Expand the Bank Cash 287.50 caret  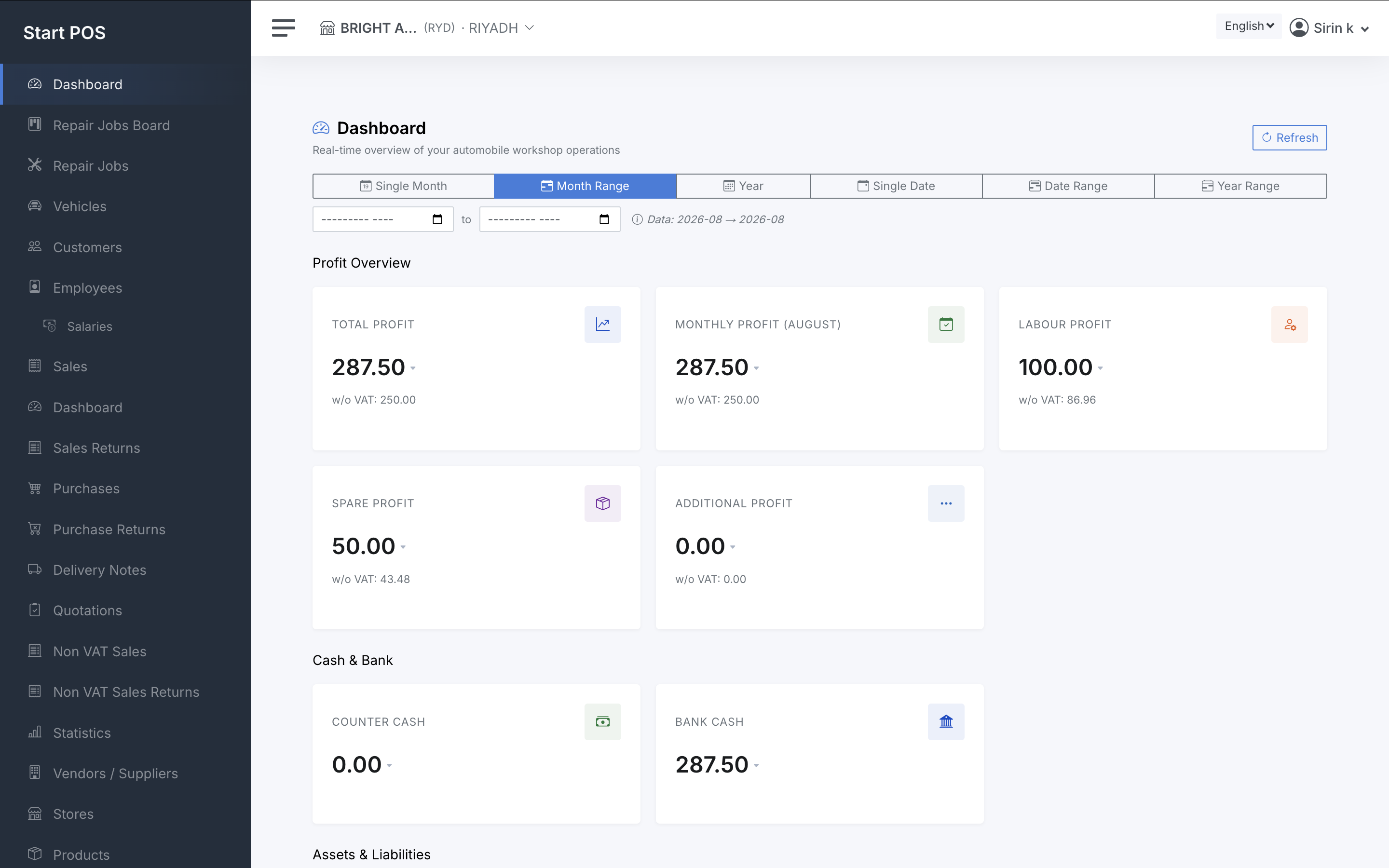(x=757, y=766)
